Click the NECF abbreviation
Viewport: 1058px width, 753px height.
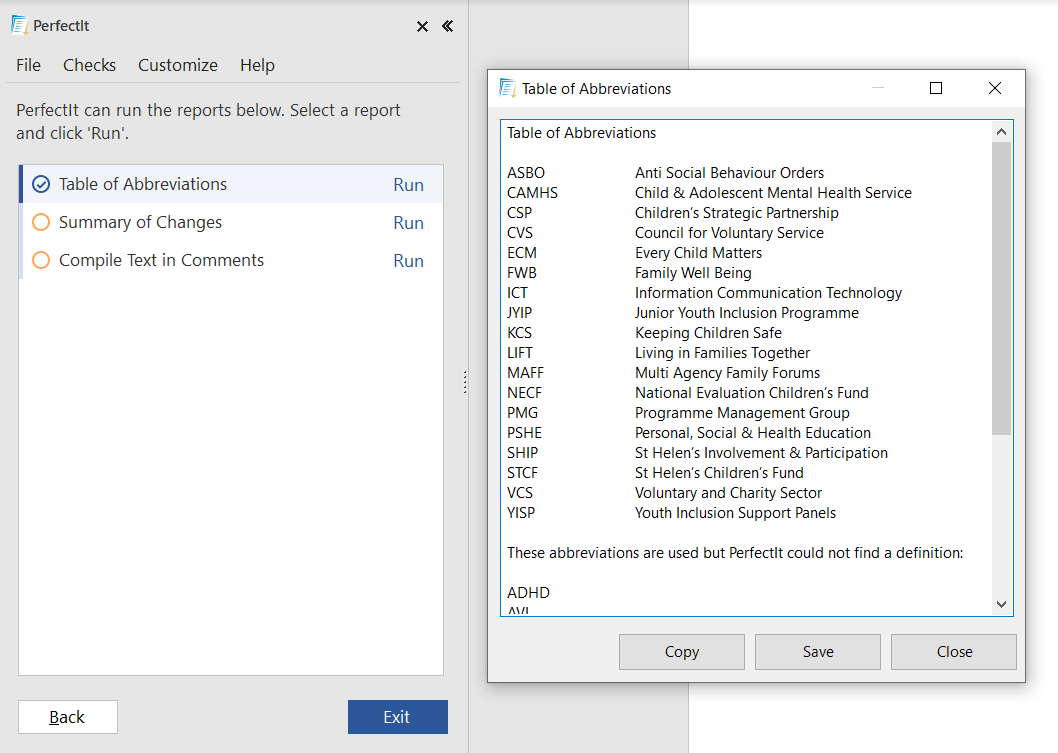click(x=524, y=393)
